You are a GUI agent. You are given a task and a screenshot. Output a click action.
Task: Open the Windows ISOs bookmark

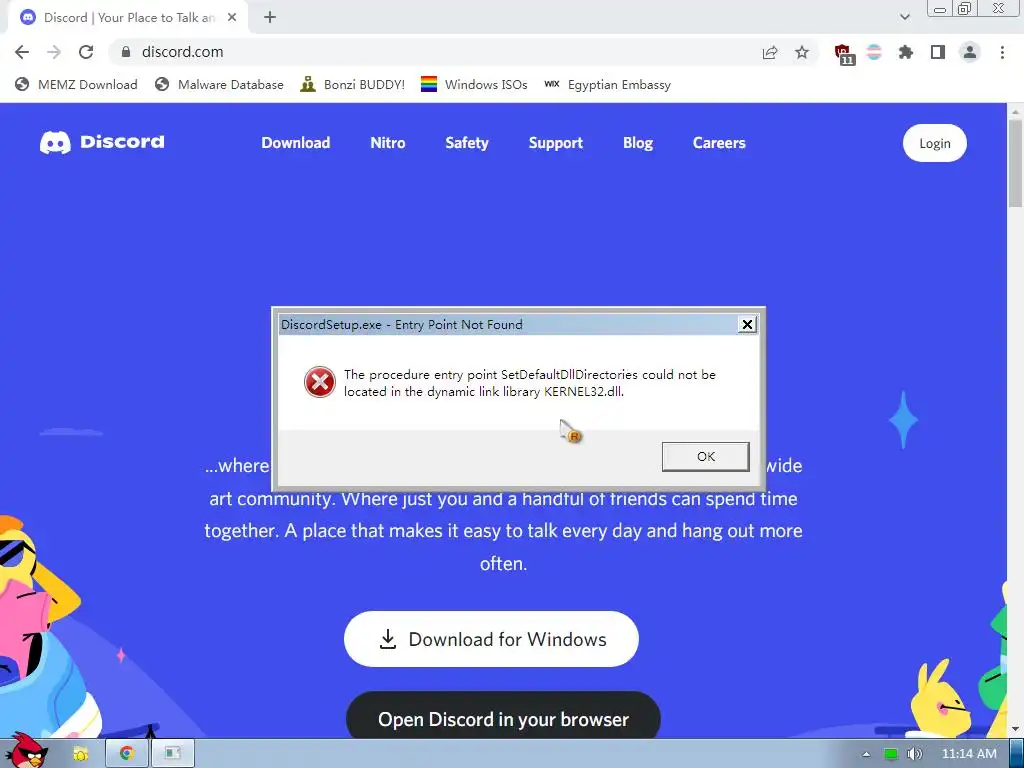point(474,85)
